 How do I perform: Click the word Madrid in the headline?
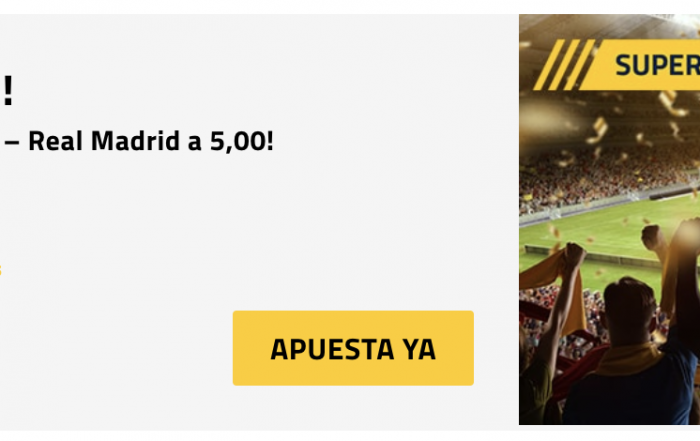click(x=135, y=141)
